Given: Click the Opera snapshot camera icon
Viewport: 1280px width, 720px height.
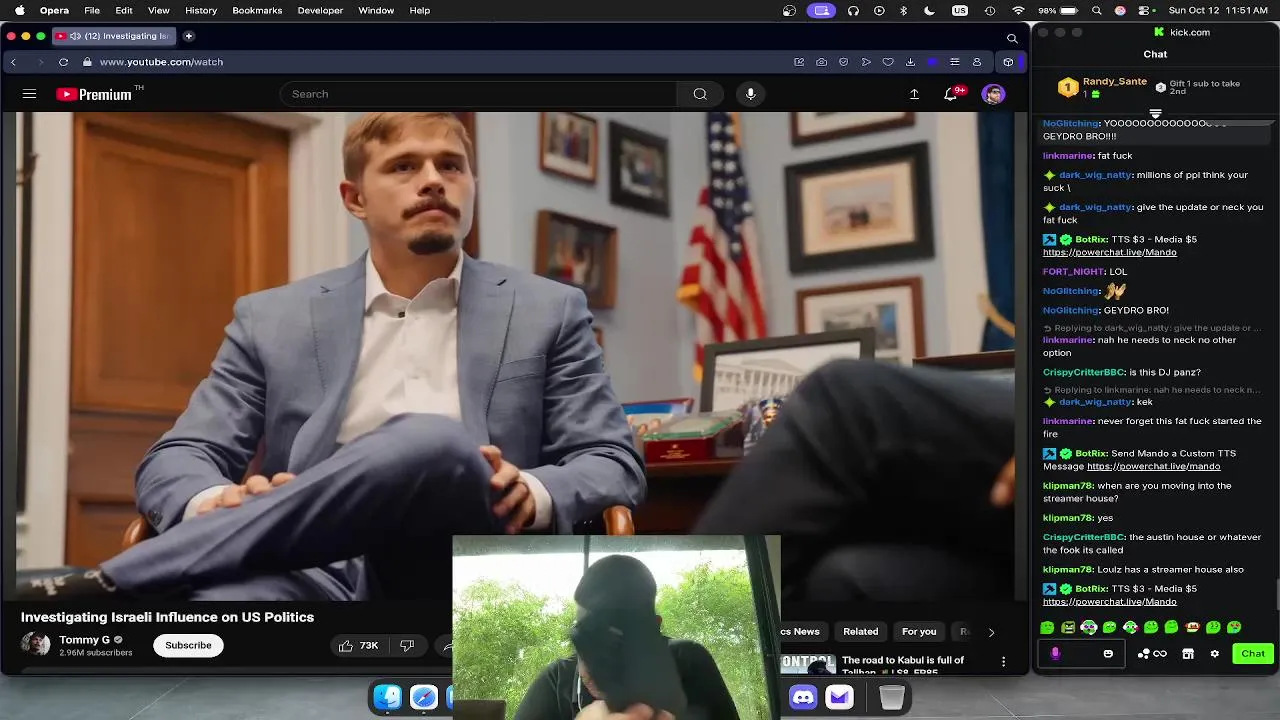Looking at the screenshot, I should tap(821, 62).
